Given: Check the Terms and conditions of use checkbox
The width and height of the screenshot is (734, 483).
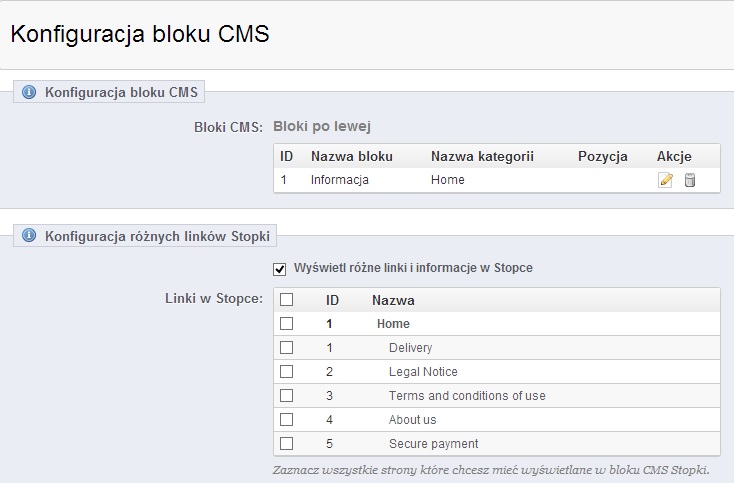Looking at the screenshot, I should tap(287, 396).
